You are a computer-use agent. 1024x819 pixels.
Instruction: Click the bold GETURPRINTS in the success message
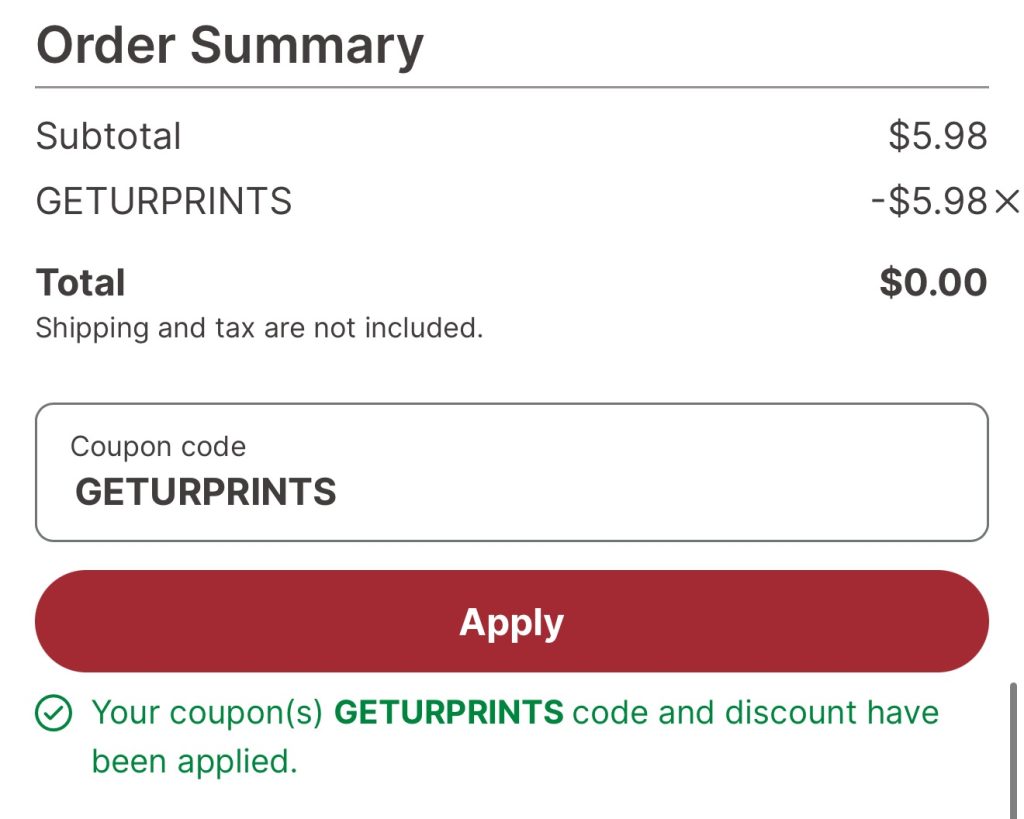(449, 712)
